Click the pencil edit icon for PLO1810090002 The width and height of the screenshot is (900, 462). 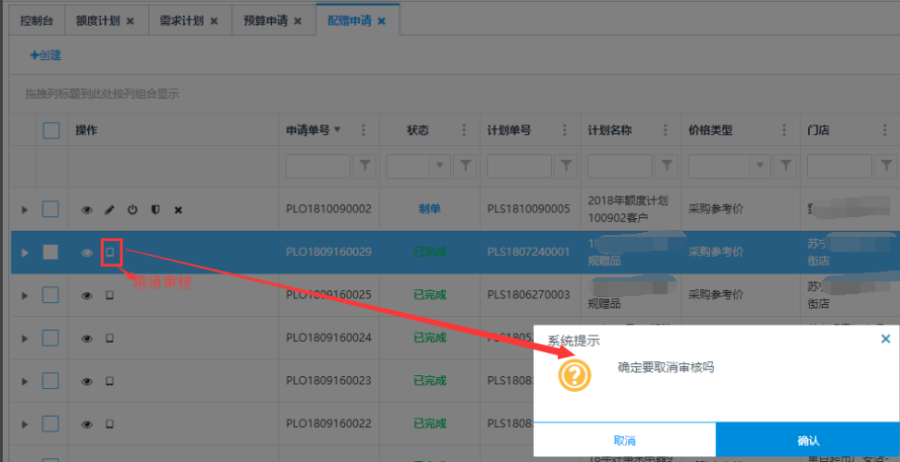click(109, 210)
